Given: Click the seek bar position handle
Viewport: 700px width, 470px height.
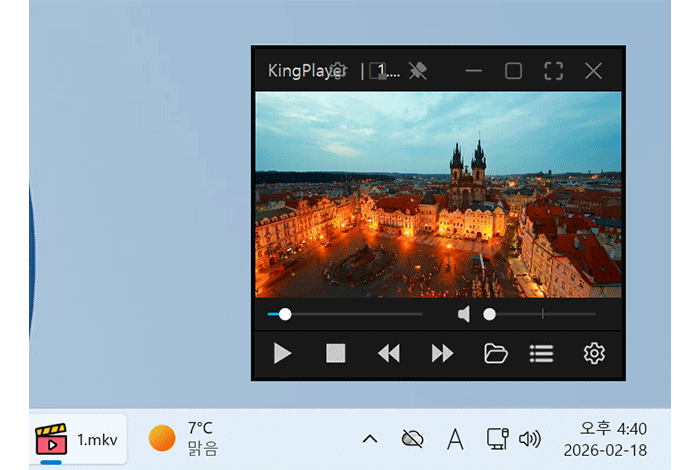Looking at the screenshot, I should (x=285, y=314).
